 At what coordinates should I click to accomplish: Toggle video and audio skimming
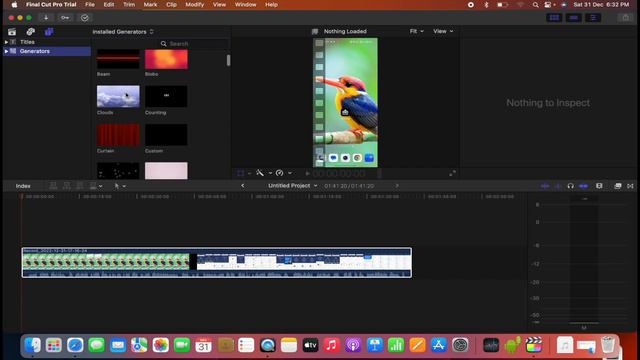click(545, 186)
